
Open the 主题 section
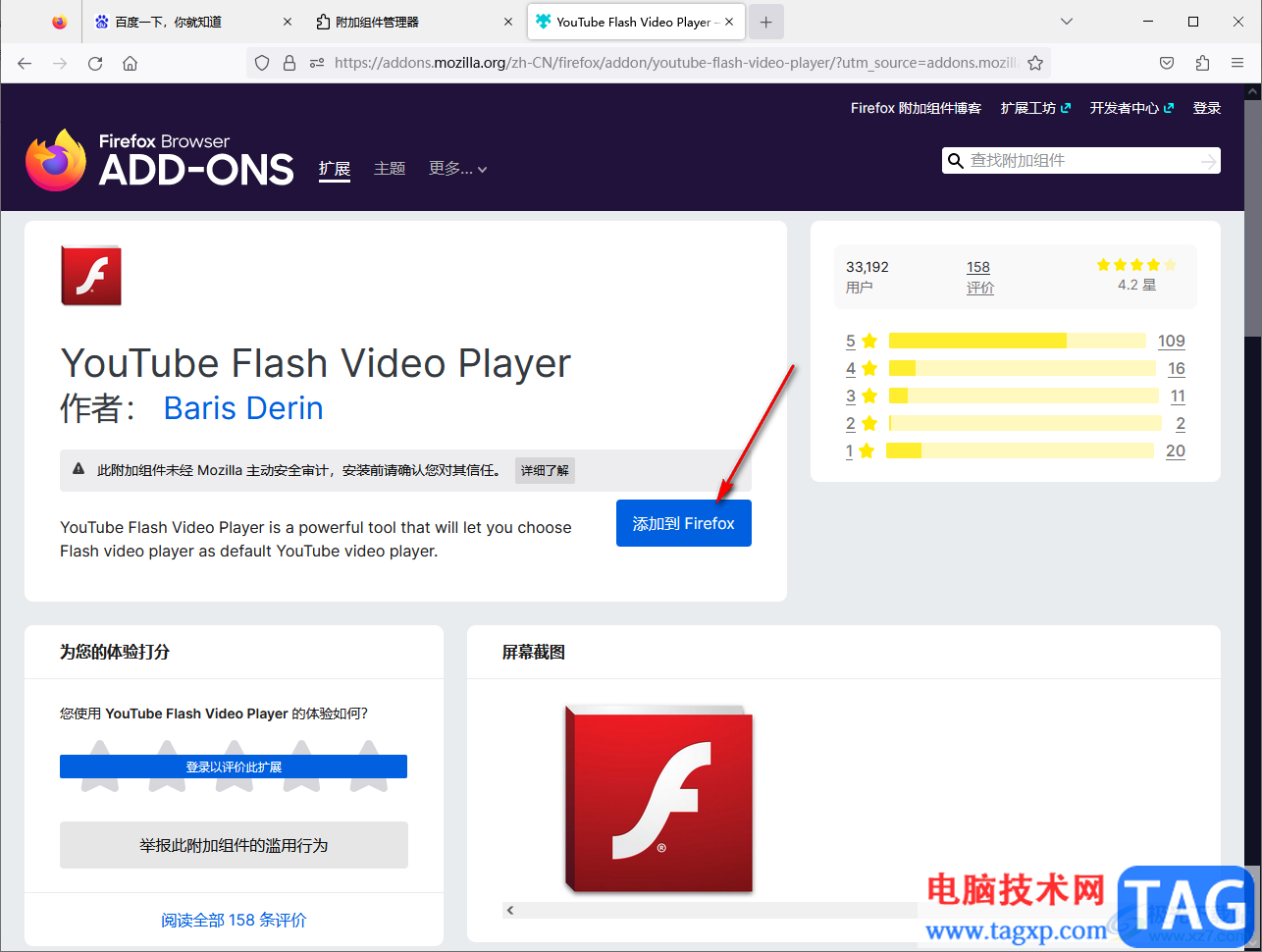[x=390, y=169]
